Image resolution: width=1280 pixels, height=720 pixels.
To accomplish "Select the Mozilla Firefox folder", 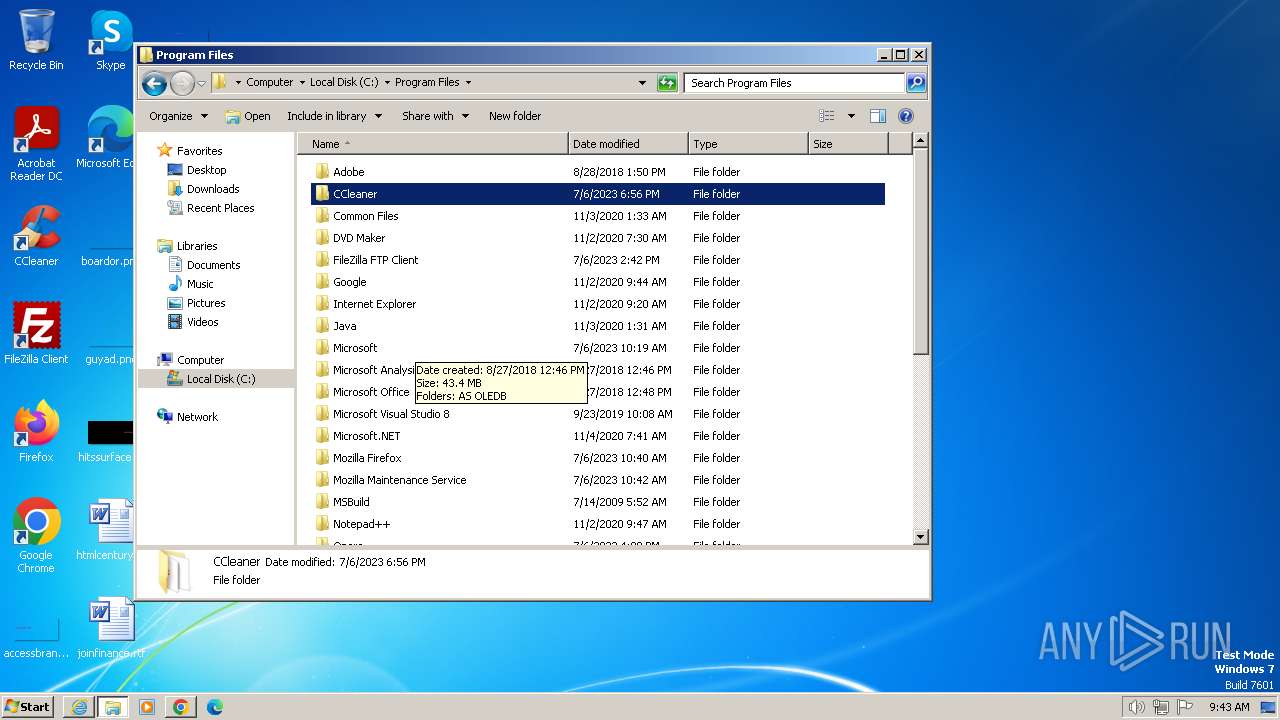I will pos(598,458).
